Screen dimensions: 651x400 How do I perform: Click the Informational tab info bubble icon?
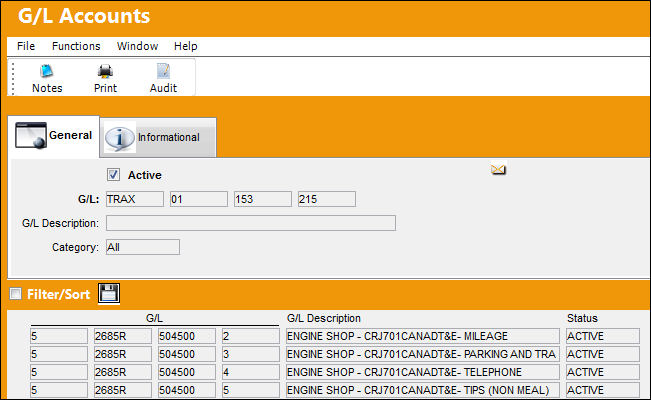[120, 137]
